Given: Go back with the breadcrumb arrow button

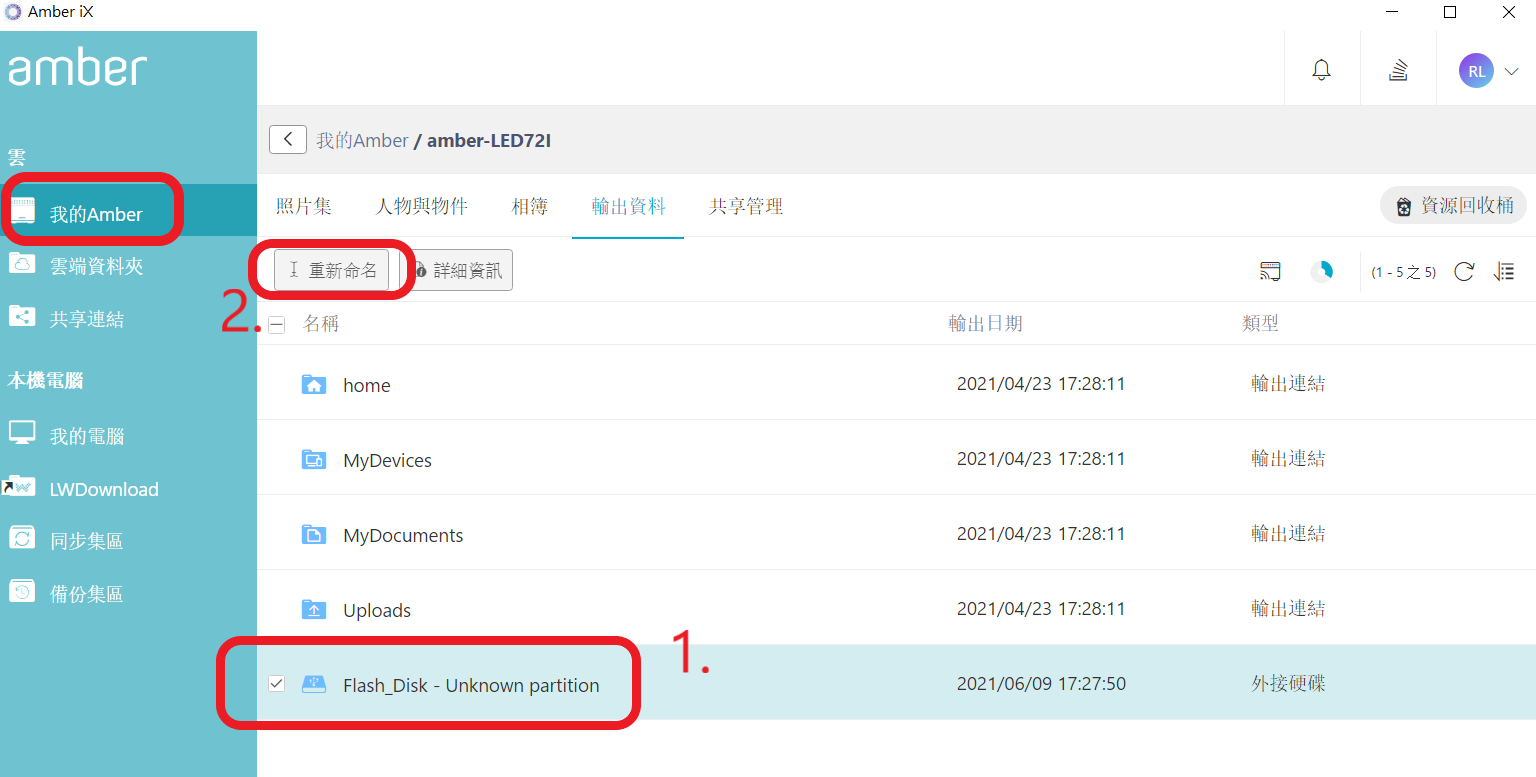Looking at the screenshot, I should tap(288, 139).
